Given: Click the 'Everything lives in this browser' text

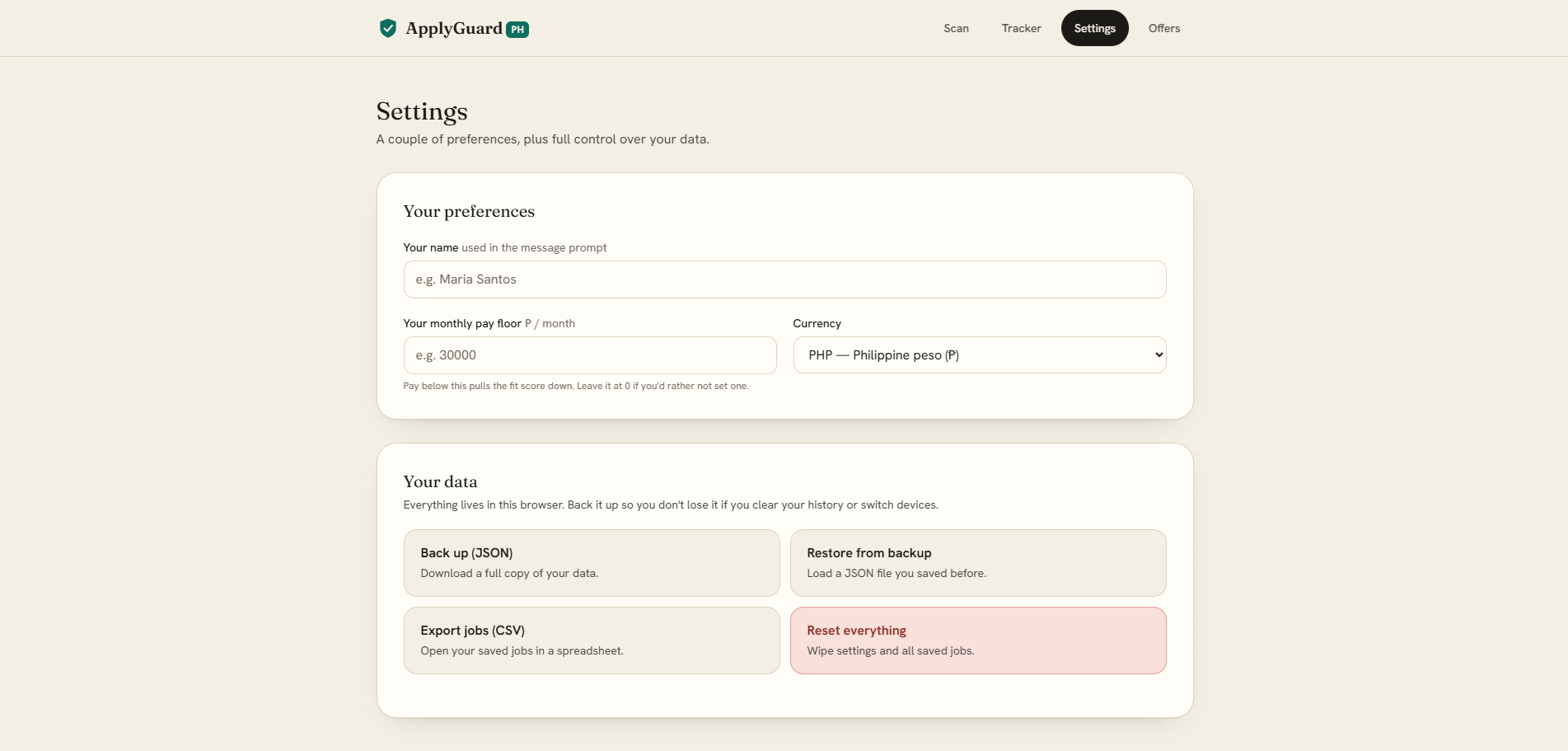Looking at the screenshot, I should [x=671, y=505].
